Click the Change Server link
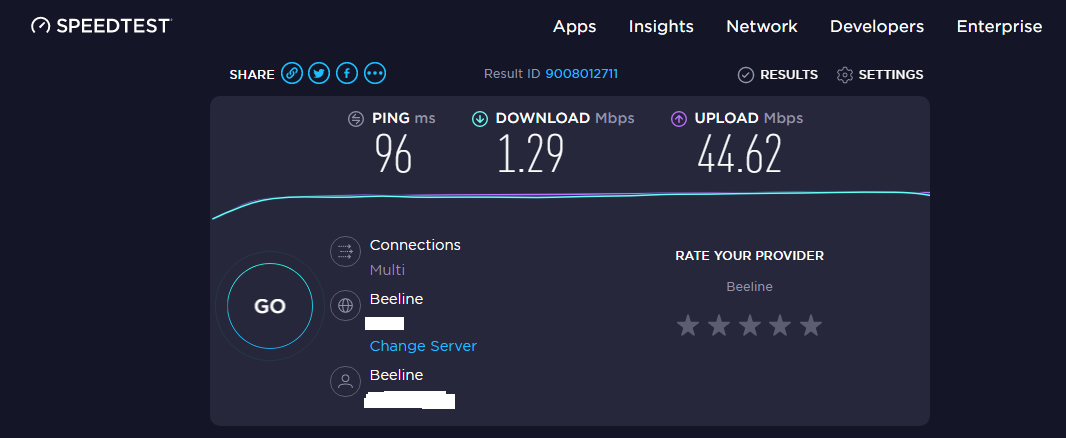 click(x=423, y=346)
